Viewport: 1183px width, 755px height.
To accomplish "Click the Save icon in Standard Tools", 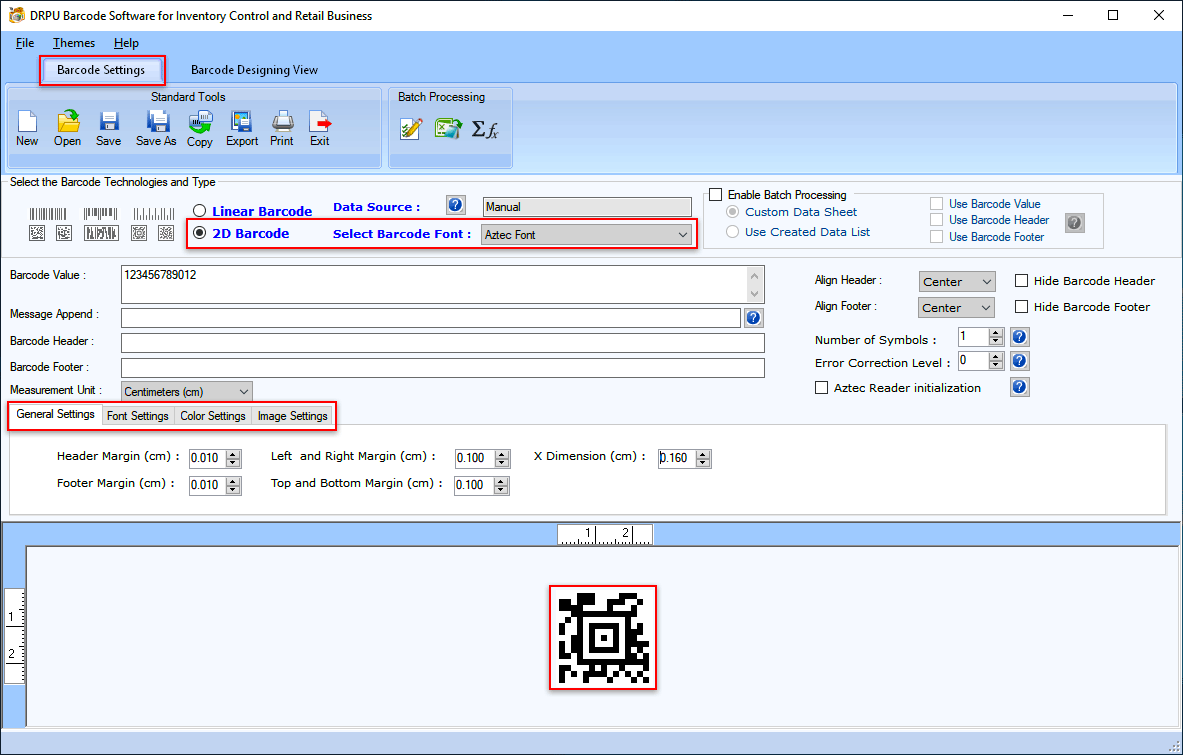I will point(109,128).
